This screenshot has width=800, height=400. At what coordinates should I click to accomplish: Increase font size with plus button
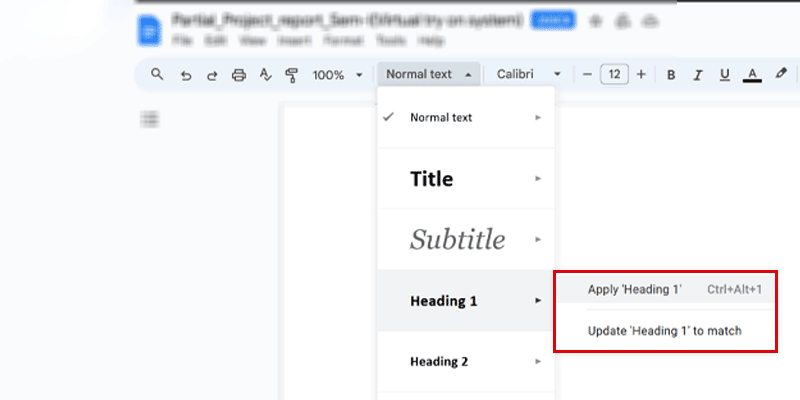pos(641,74)
